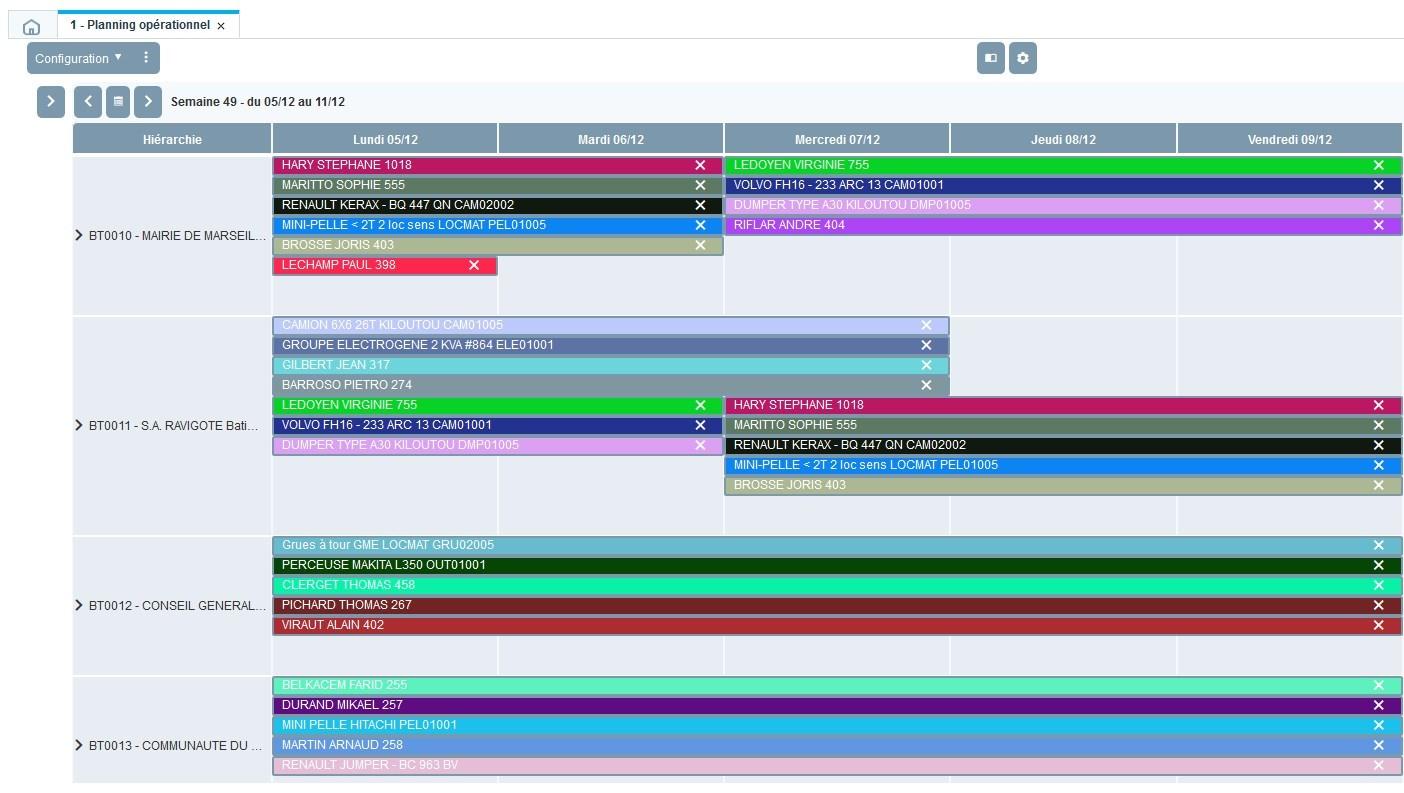Remove VIRAUT ALAIN 402 assignment
This screenshot has height=793, width=1404.
pos(1378,625)
